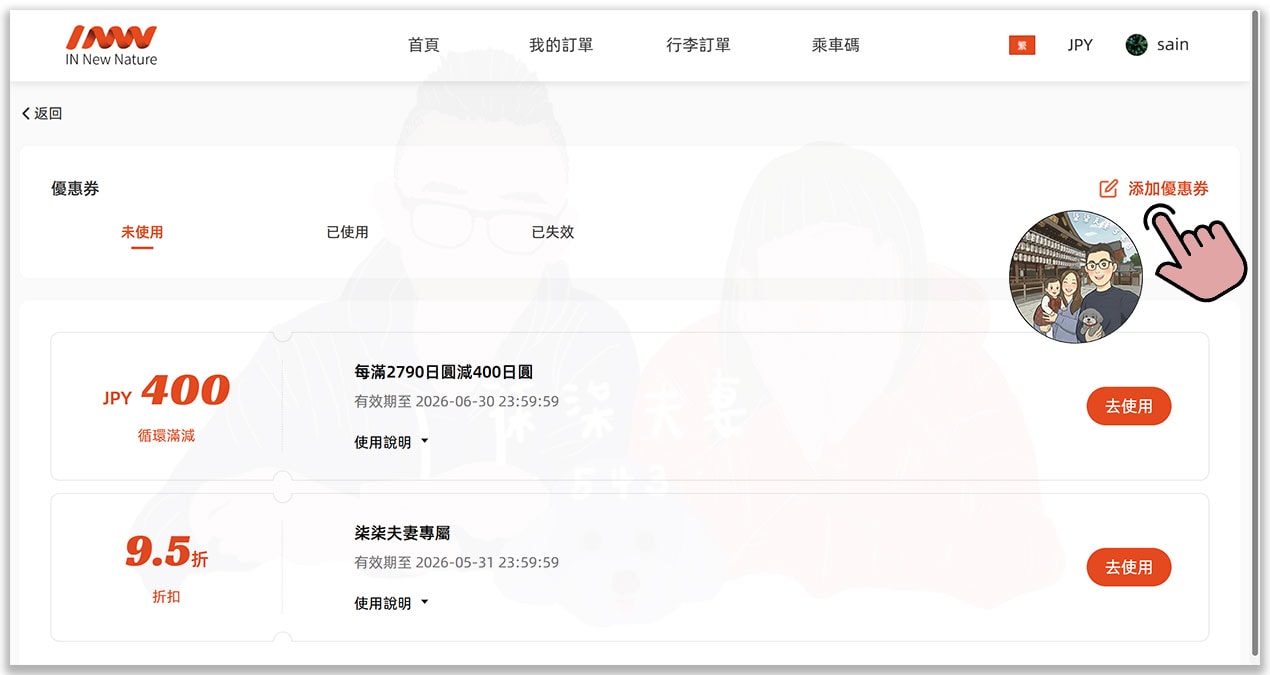Go to 我的訂單 orders page
Image resolution: width=1270 pixels, height=675 pixels.
[x=561, y=45]
